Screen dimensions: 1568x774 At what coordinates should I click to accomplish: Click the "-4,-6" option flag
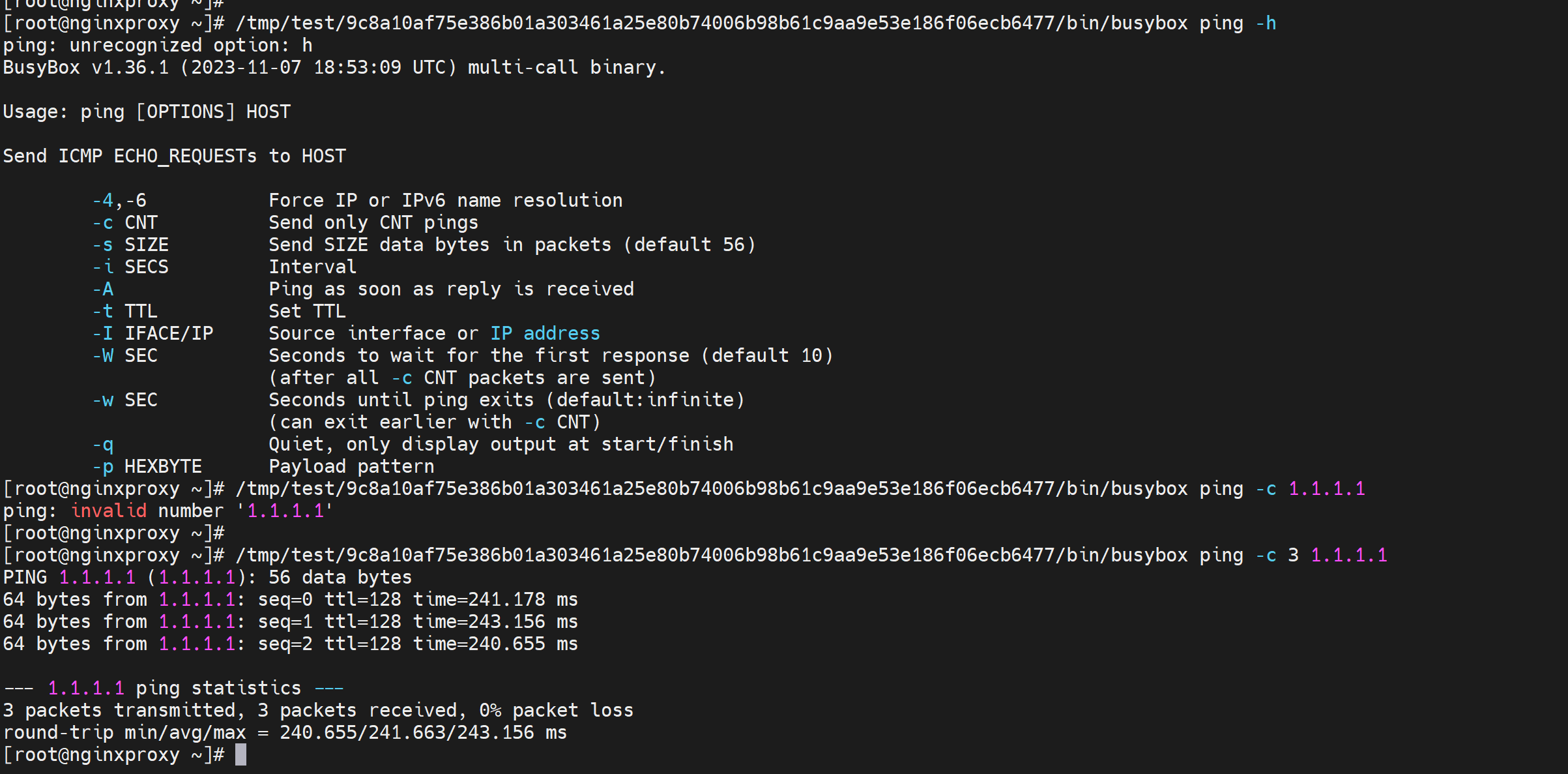(119, 200)
